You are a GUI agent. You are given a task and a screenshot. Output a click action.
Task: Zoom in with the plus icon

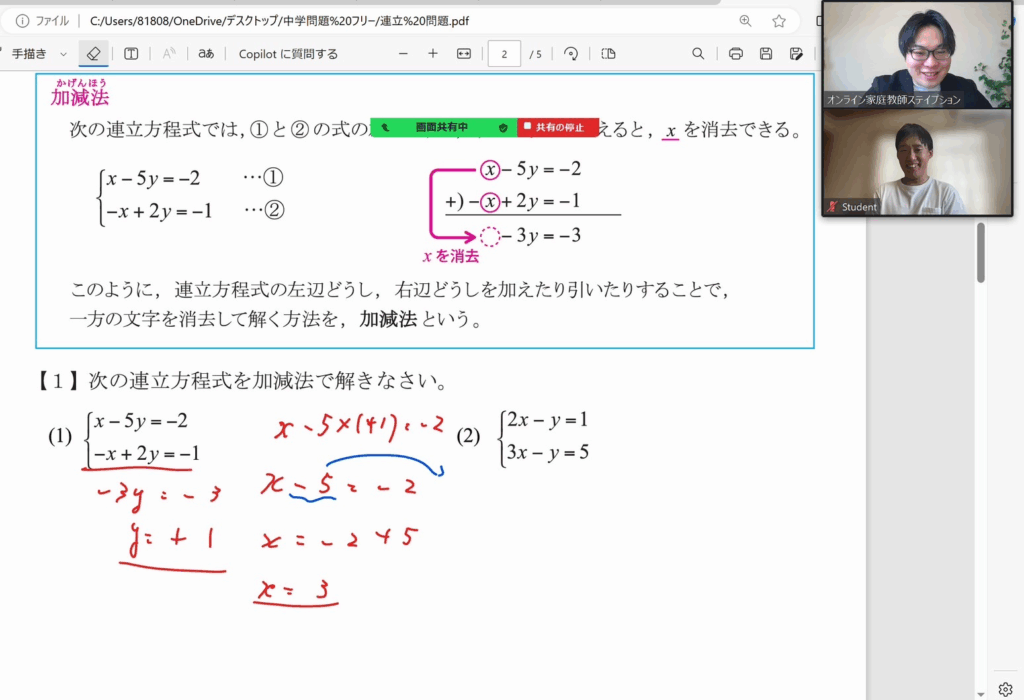pyautogui.click(x=433, y=54)
